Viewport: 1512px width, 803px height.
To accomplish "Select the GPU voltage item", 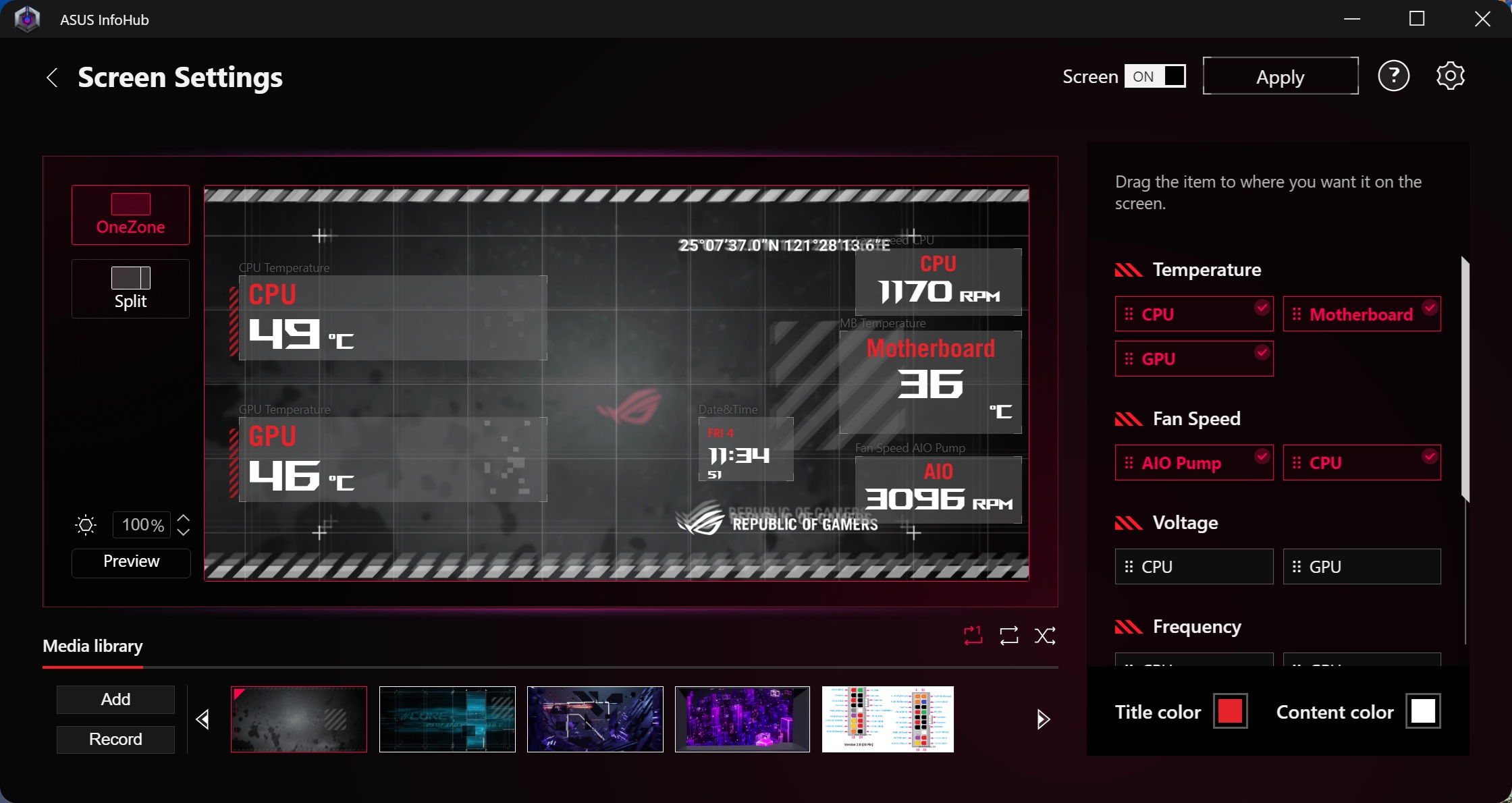I will (1362, 567).
